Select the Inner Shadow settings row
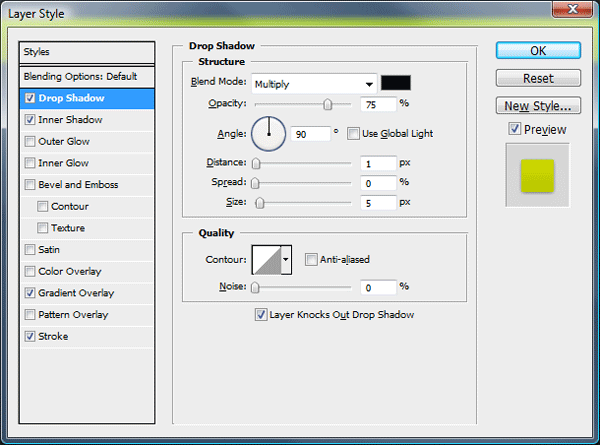 [x=87, y=120]
